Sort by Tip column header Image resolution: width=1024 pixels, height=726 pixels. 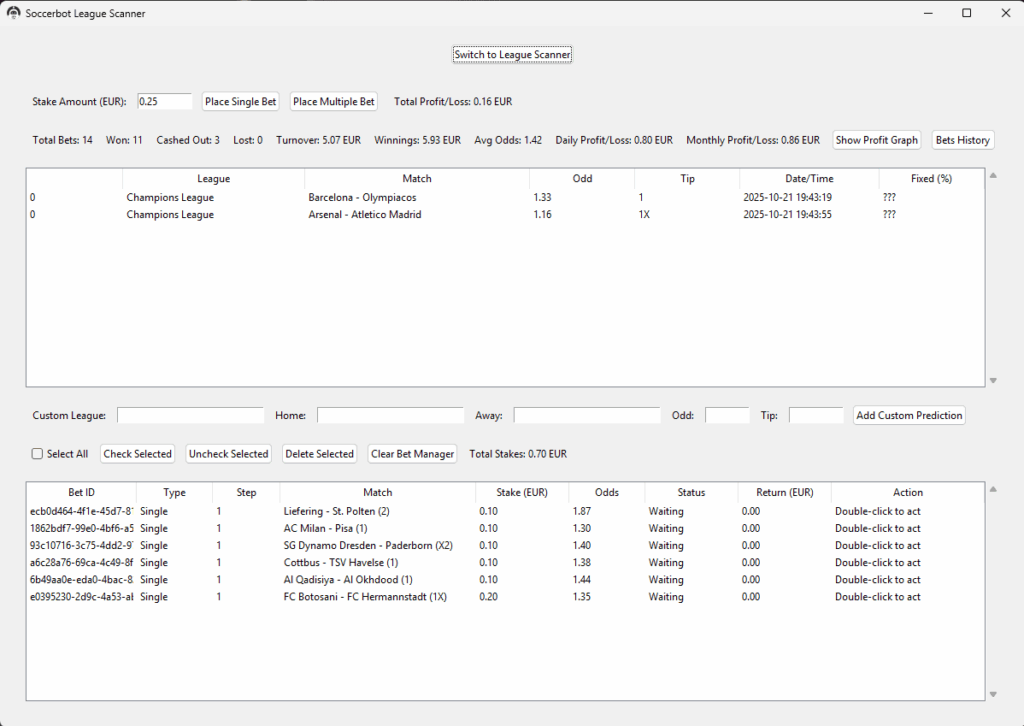(687, 178)
